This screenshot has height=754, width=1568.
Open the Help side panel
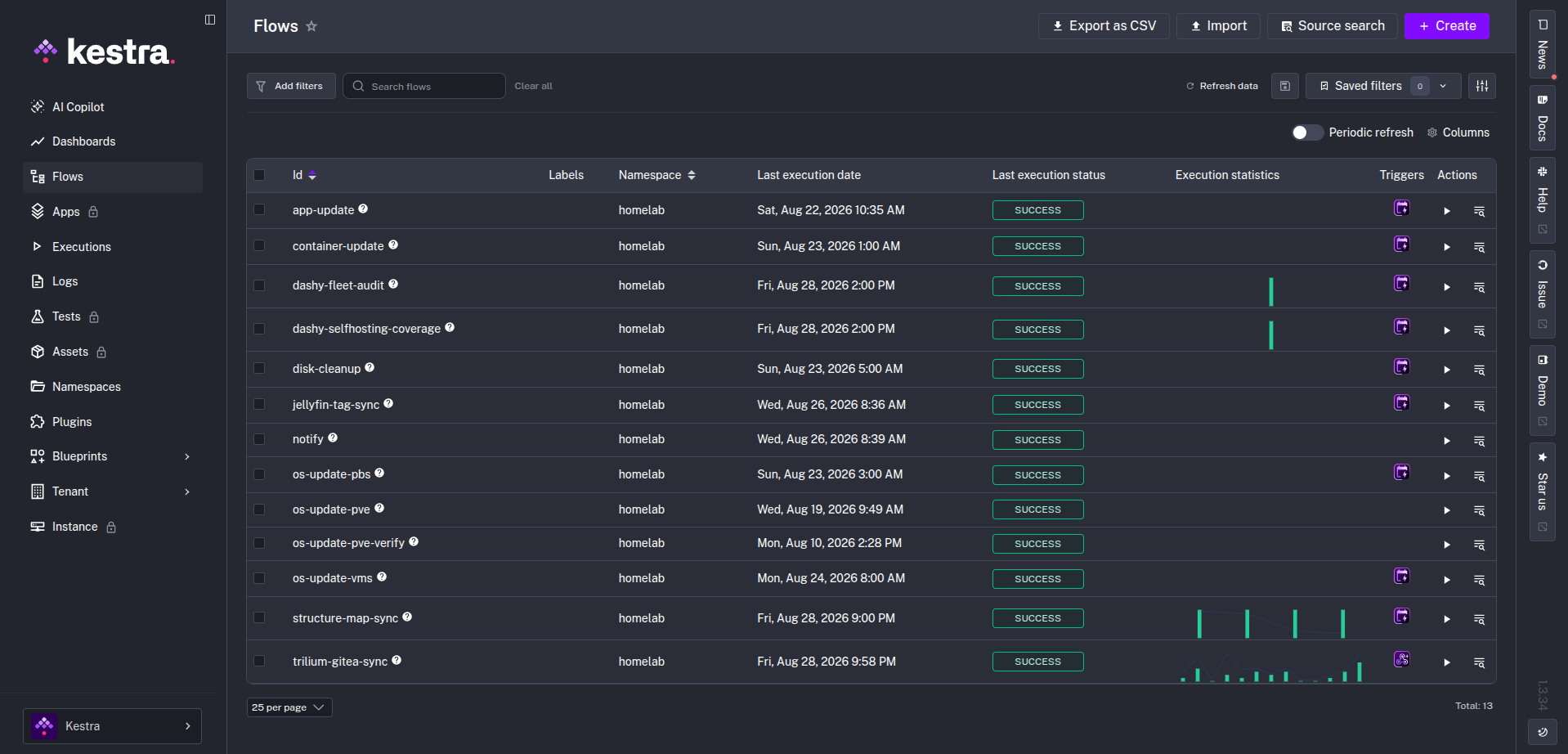pyautogui.click(x=1543, y=200)
